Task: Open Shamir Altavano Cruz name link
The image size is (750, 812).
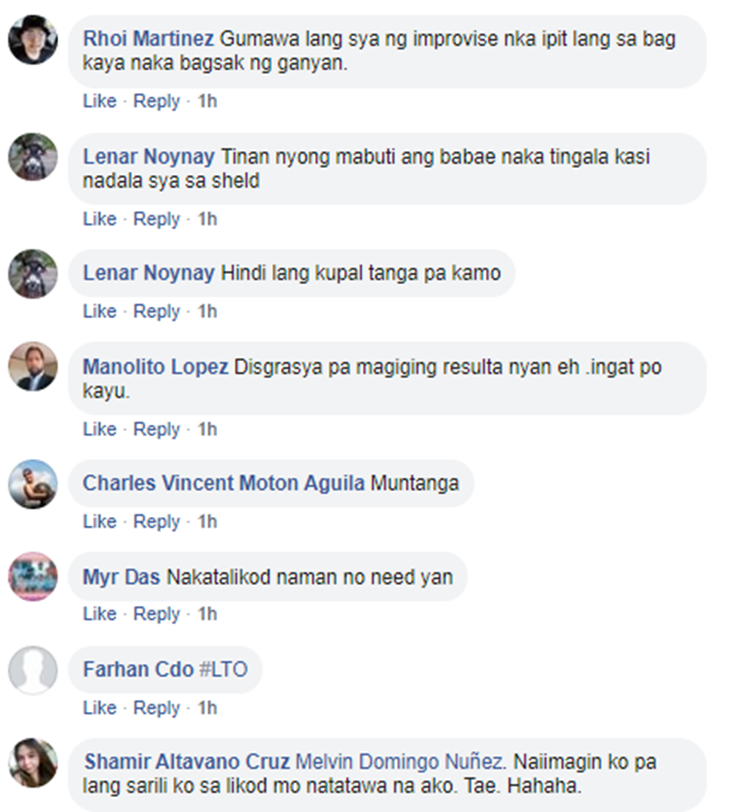Action: point(187,762)
